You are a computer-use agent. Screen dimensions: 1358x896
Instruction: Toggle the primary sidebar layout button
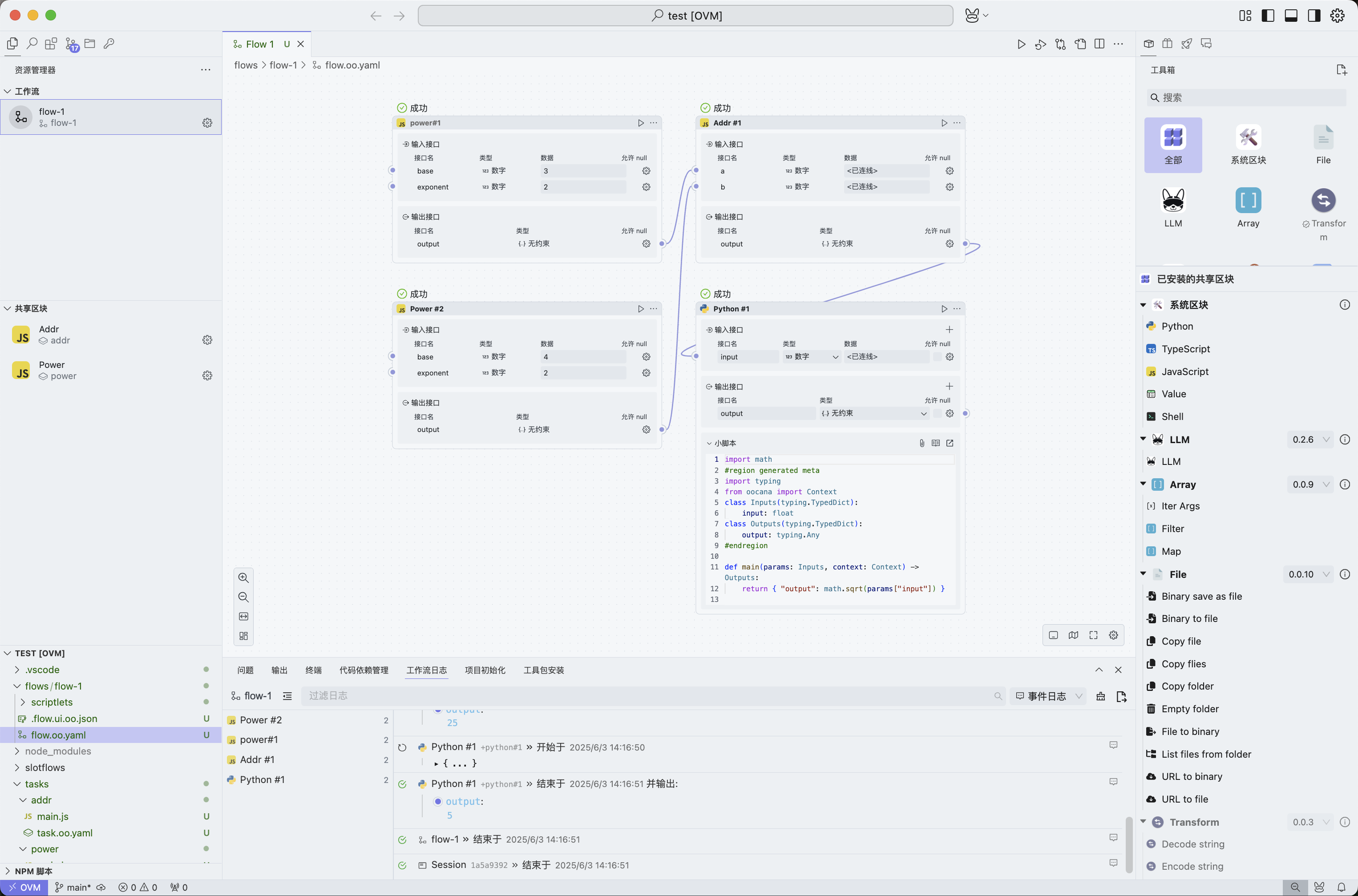click(1268, 16)
